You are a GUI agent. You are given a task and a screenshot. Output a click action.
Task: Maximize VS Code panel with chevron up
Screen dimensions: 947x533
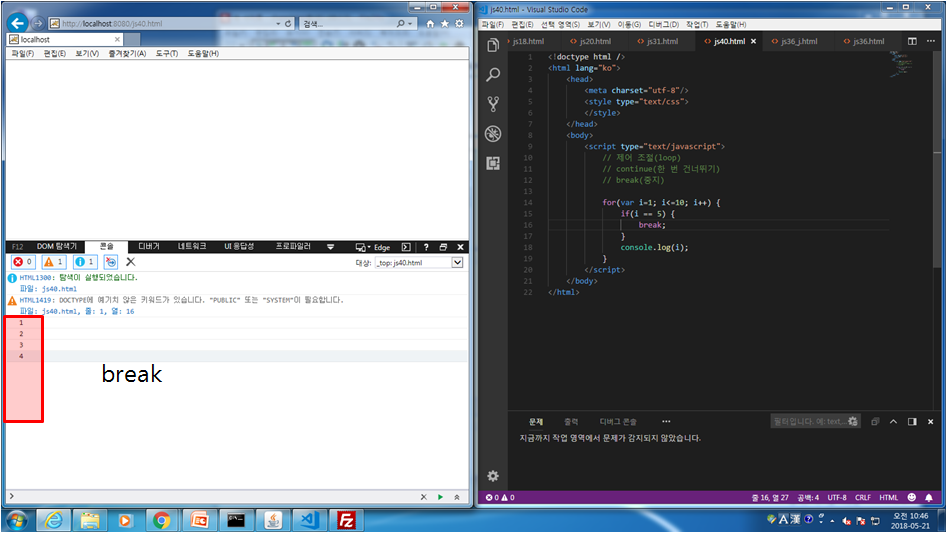(x=893, y=421)
